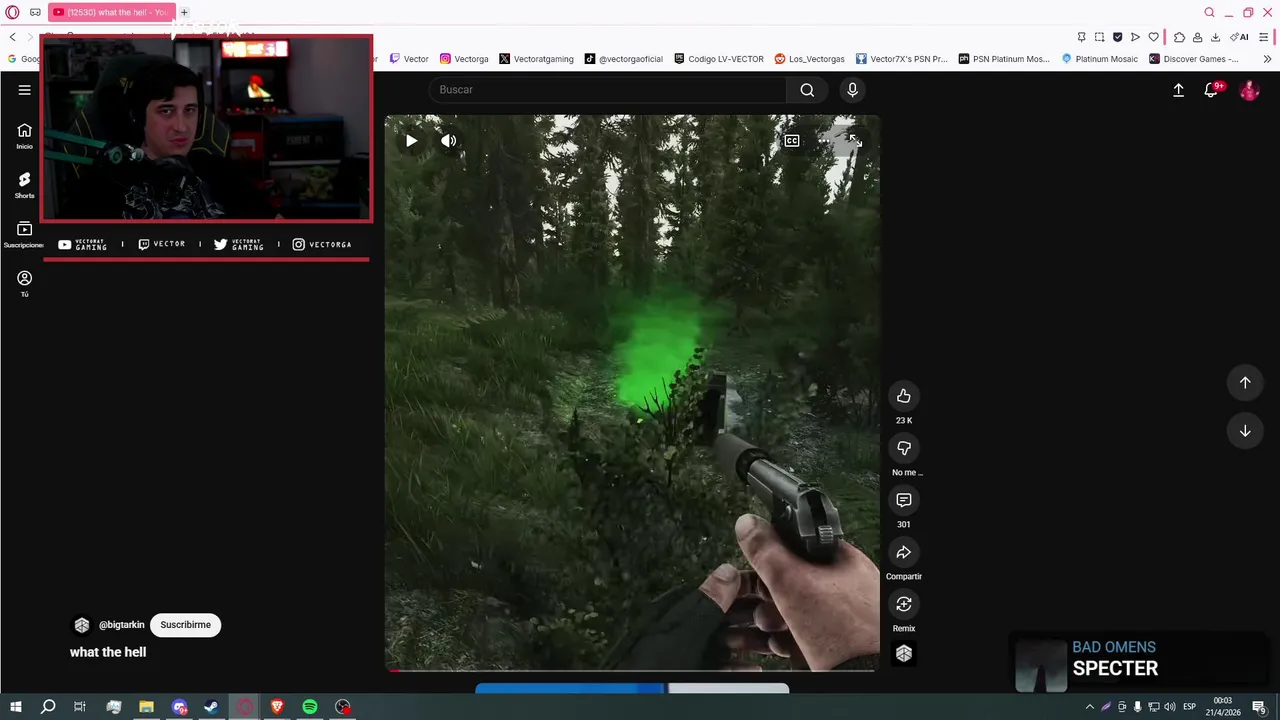Dislike the Short (No me gusta)
This screenshot has width=1280, height=720.
(x=904, y=448)
